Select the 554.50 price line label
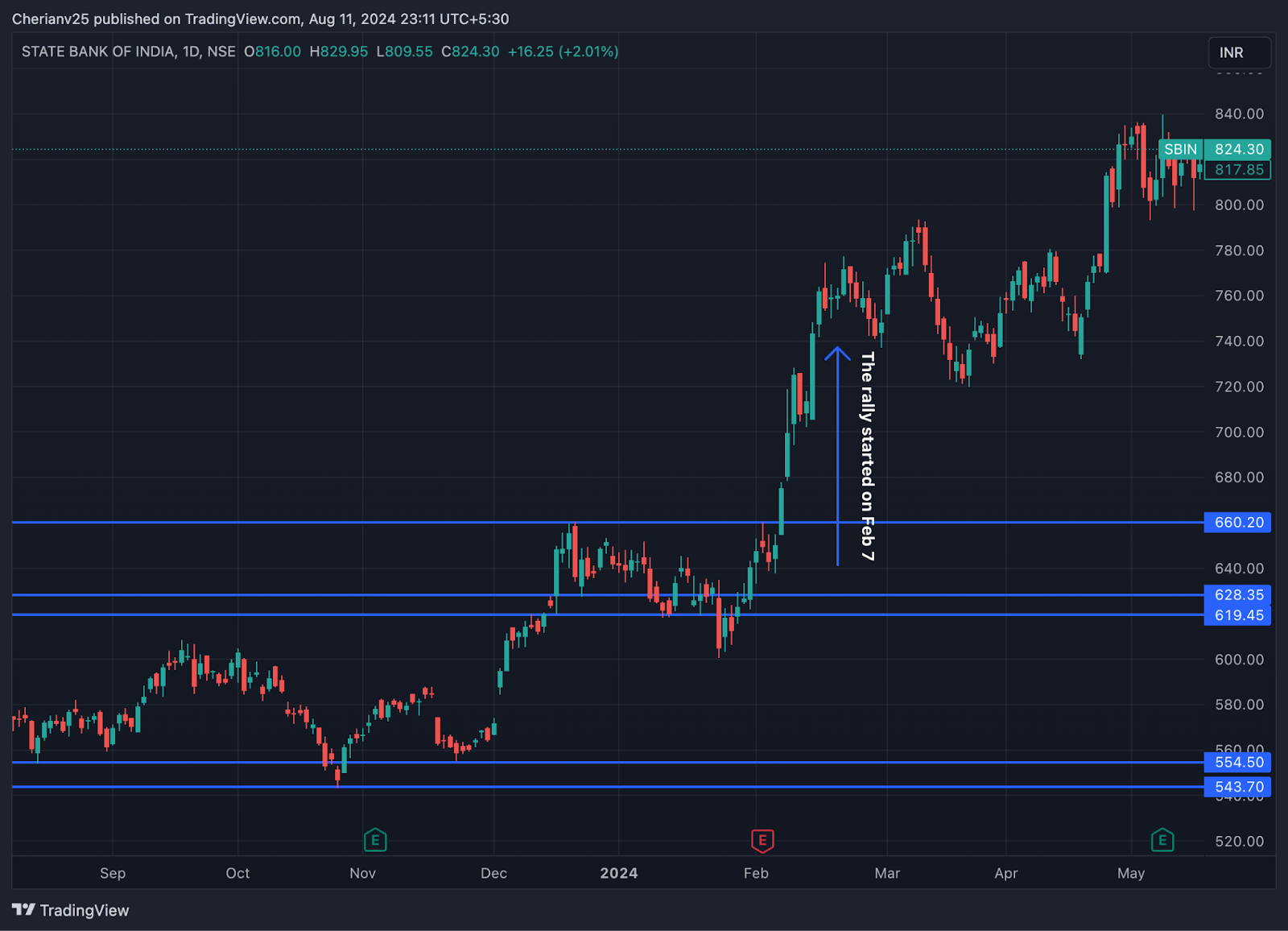The width and height of the screenshot is (1288, 931). tap(1238, 762)
